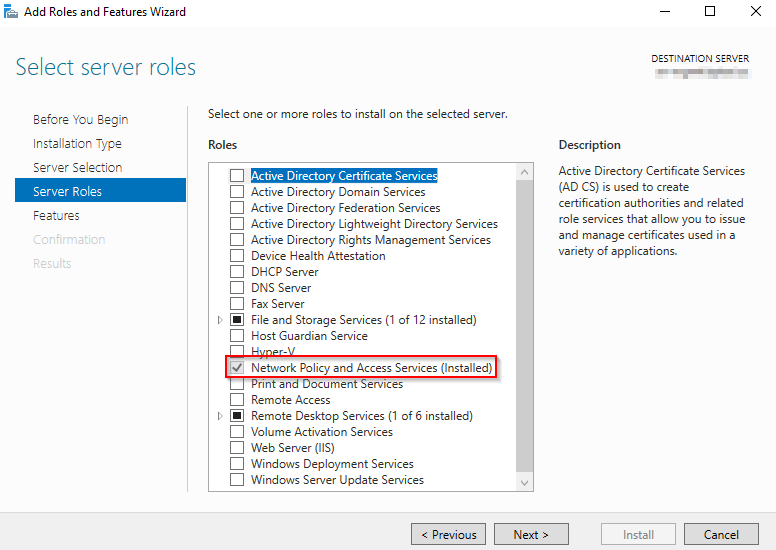
Task: Check the Active Directory Certificate Services checkbox
Action: (x=237, y=176)
